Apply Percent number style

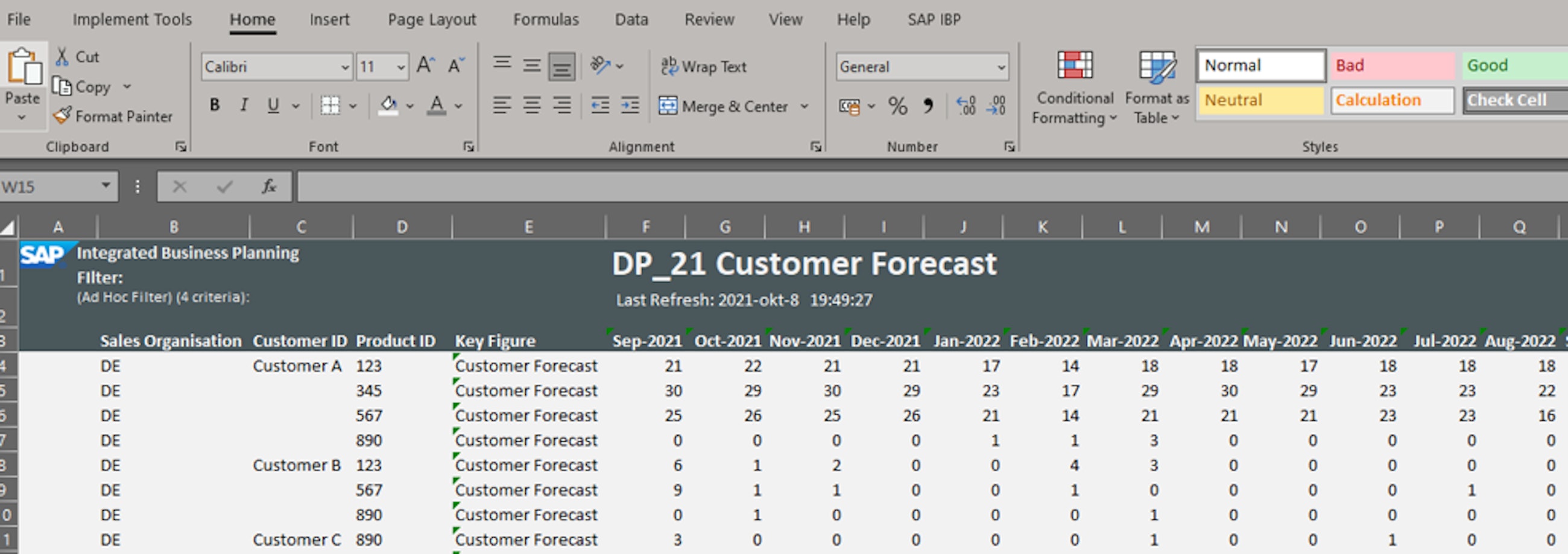[x=897, y=106]
